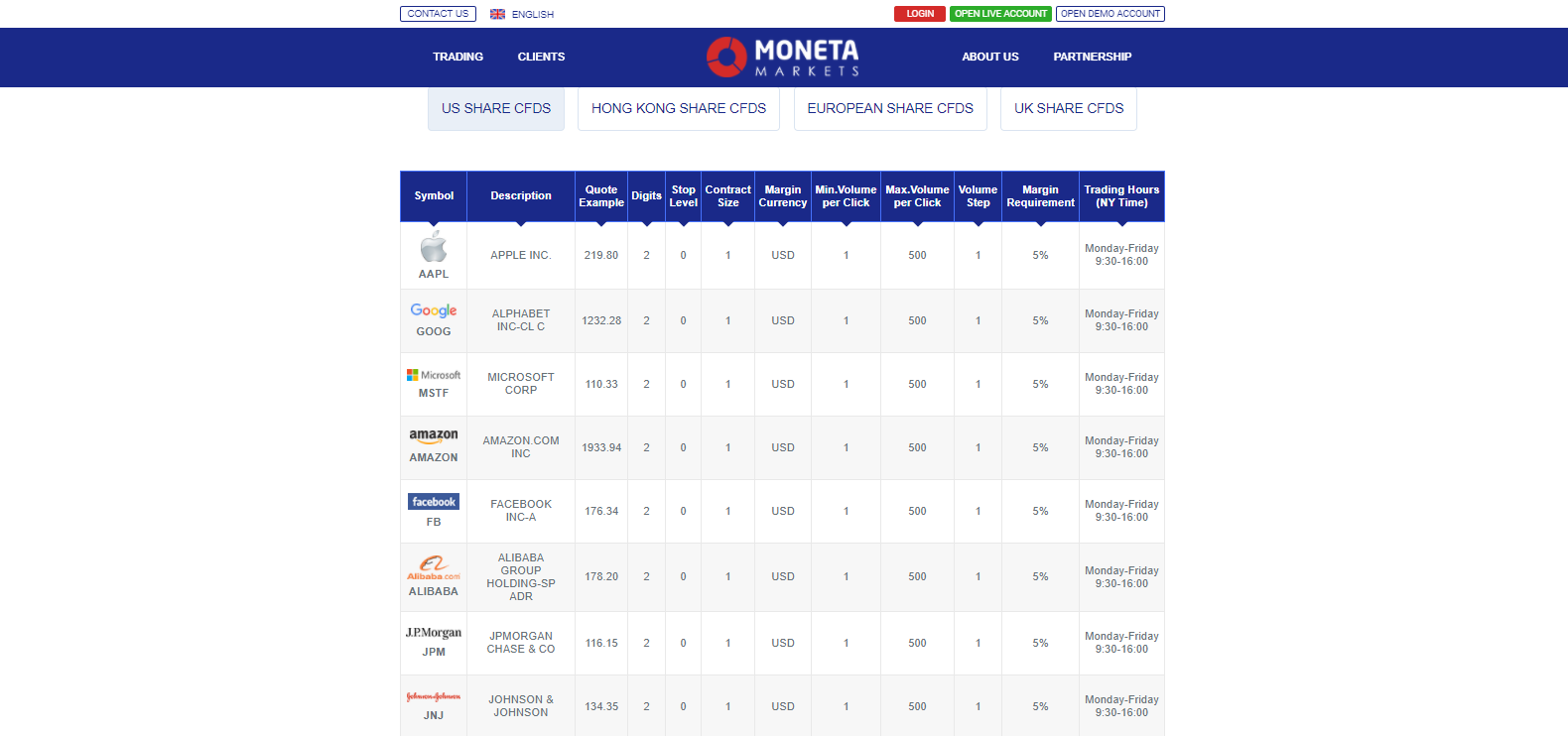
Task: Click the CONTACT US button
Action: [438, 14]
